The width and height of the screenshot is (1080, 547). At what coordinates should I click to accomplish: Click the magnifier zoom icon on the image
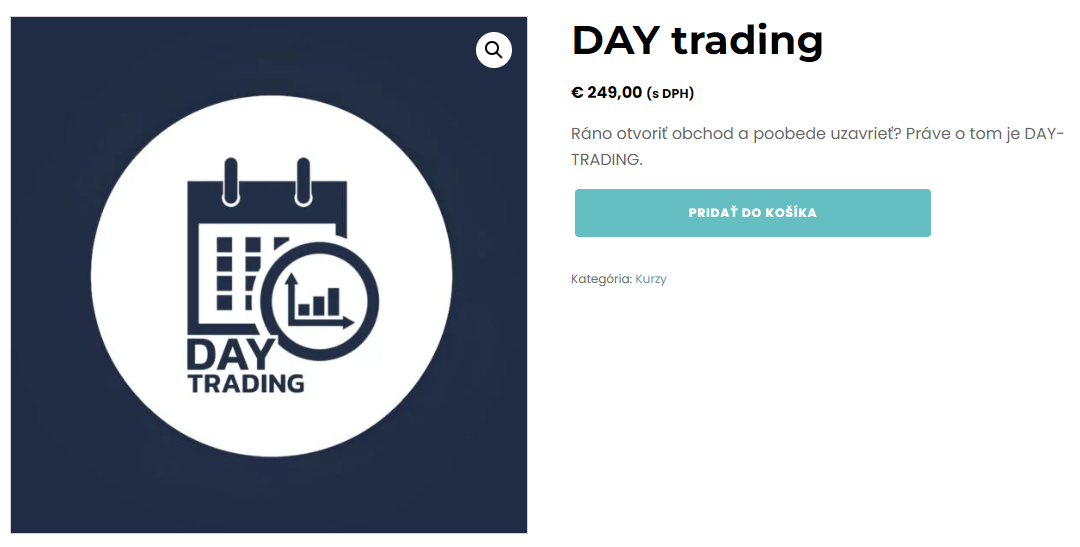click(x=494, y=50)
